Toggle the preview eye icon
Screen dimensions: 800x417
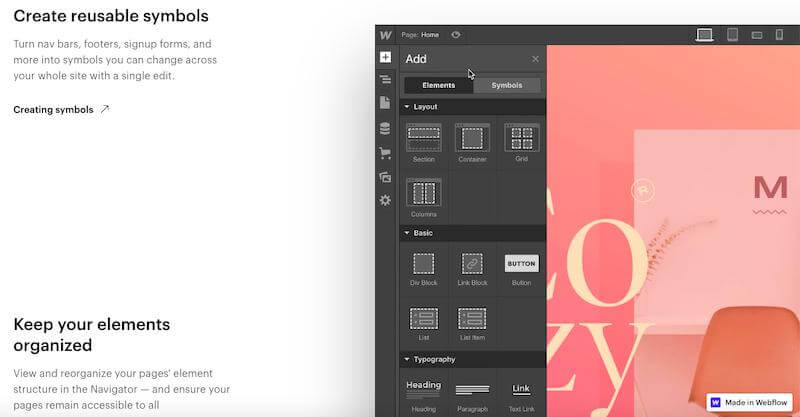click(x=456, y=35)
